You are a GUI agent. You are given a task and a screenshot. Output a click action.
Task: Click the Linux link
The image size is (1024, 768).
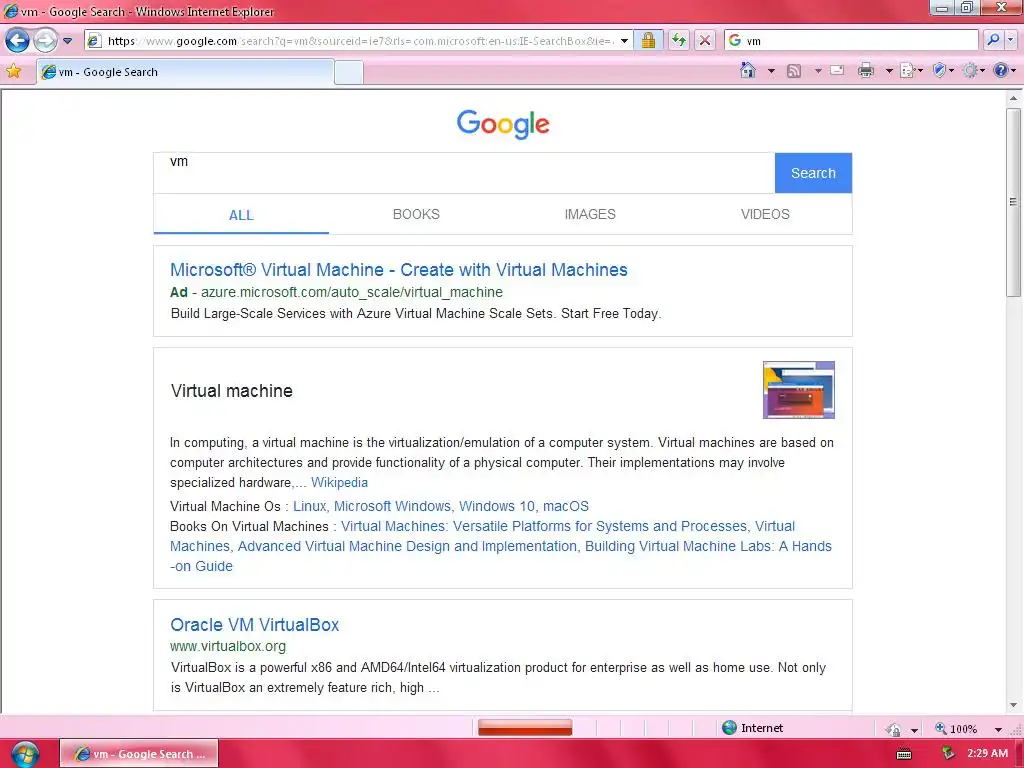click(x=310, y=506)
